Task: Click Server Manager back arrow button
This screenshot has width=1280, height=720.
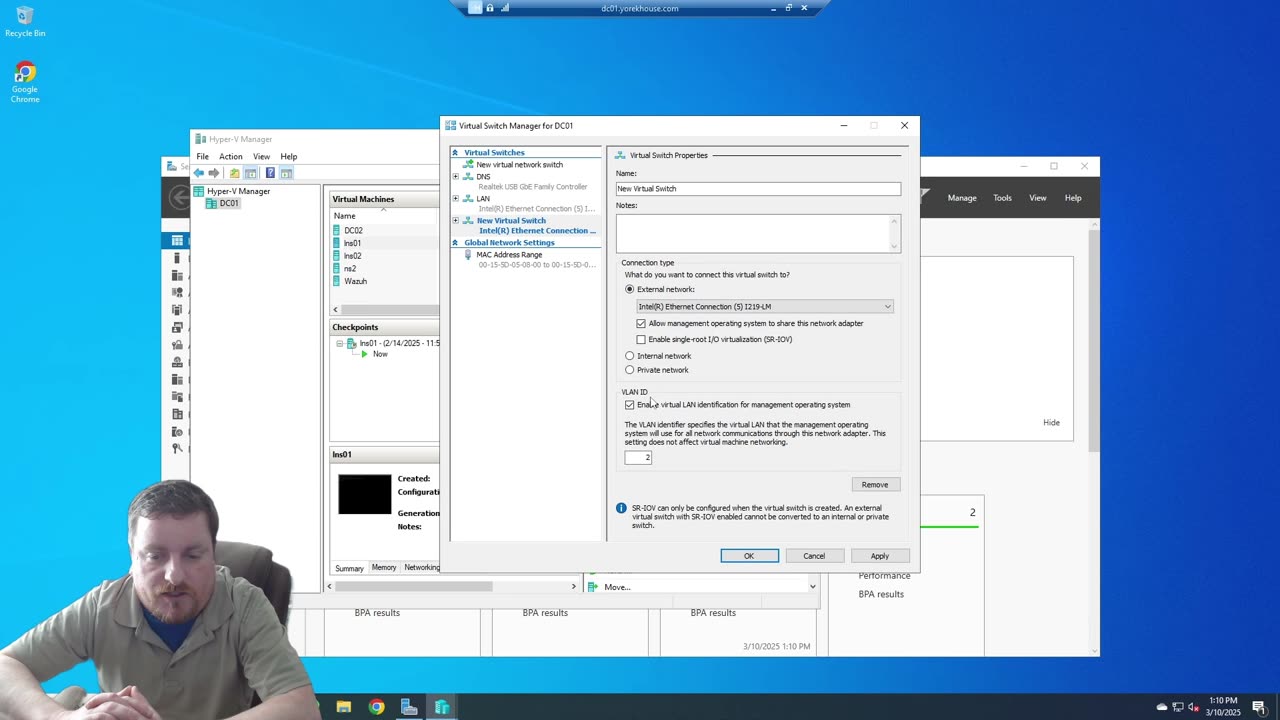Action: (179, 197)
